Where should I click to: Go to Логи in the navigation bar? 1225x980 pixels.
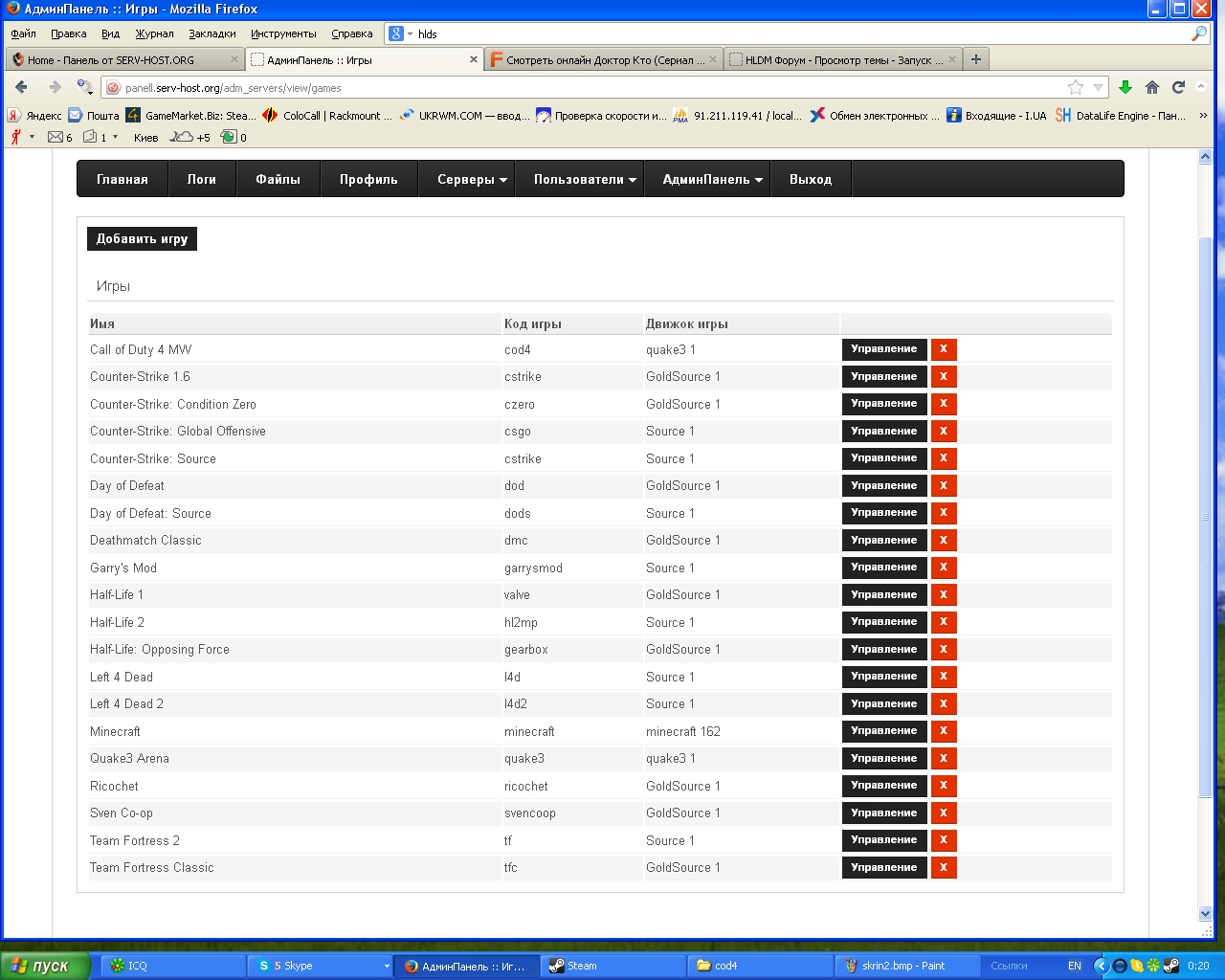pyautogui.click(x=201, y=179)
